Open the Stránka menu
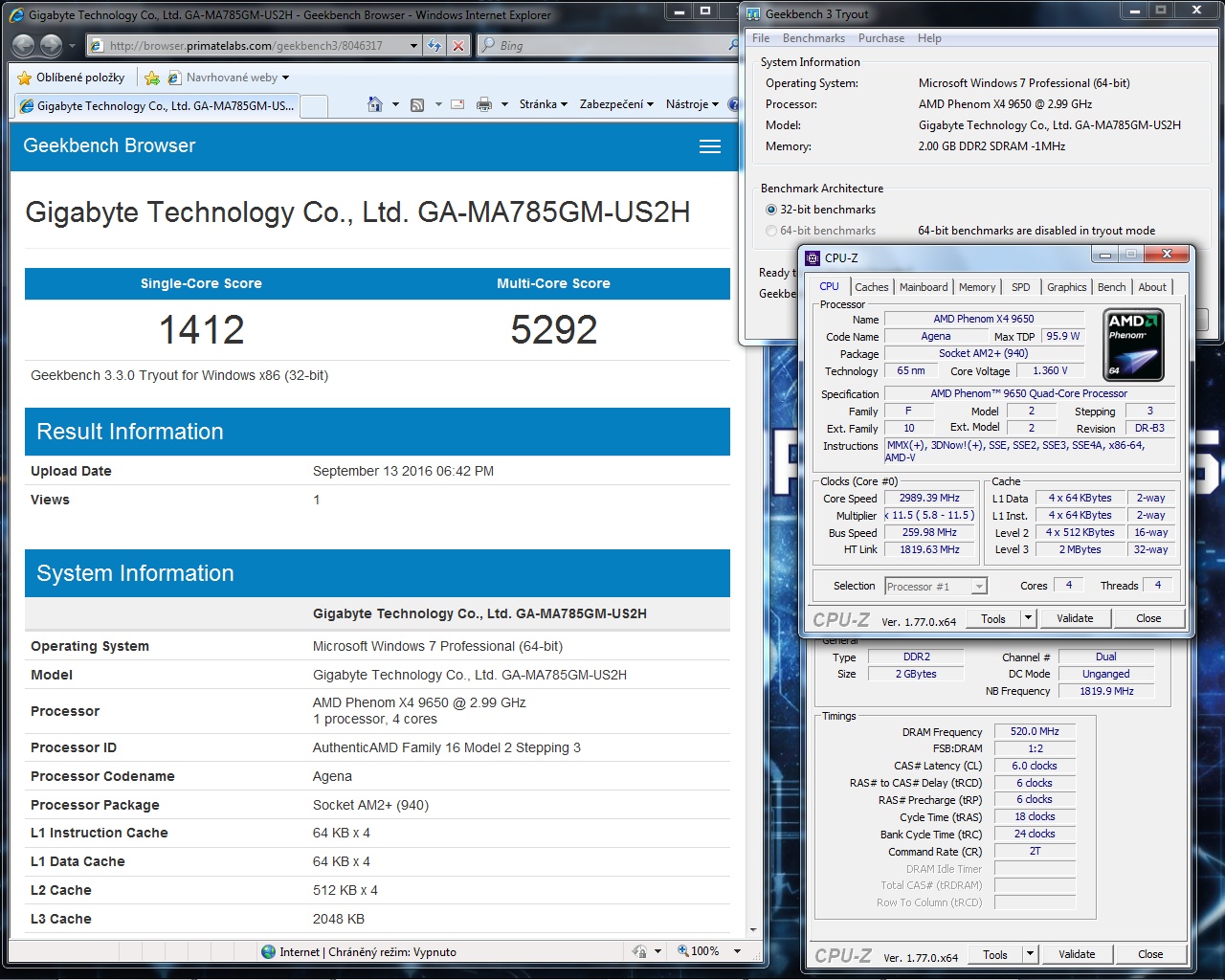 point(544,104)
